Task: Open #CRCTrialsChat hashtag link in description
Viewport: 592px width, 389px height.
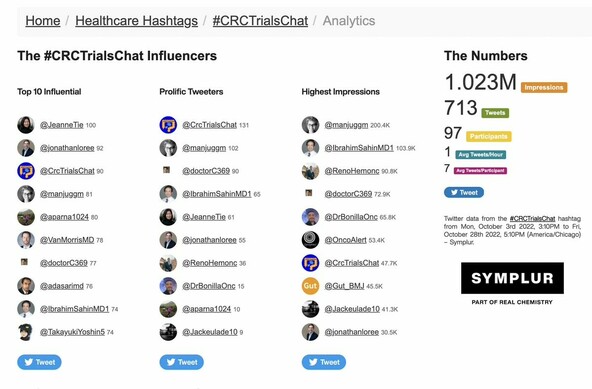Action: click(532, 218)
